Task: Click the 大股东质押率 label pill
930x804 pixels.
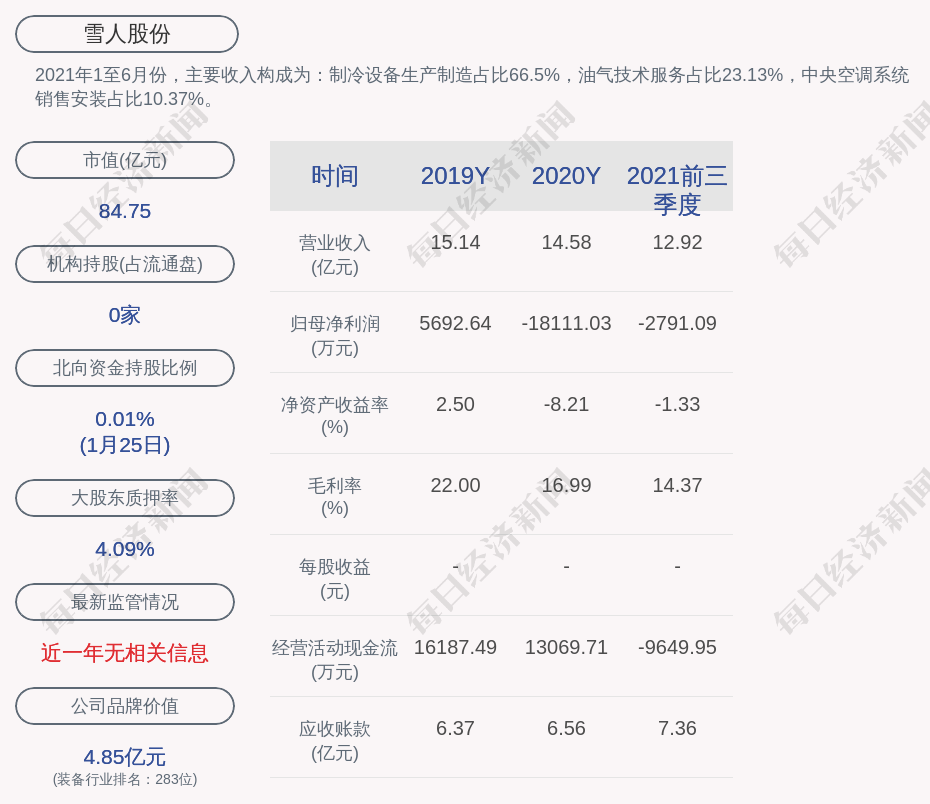Action: tap(125, 497)
